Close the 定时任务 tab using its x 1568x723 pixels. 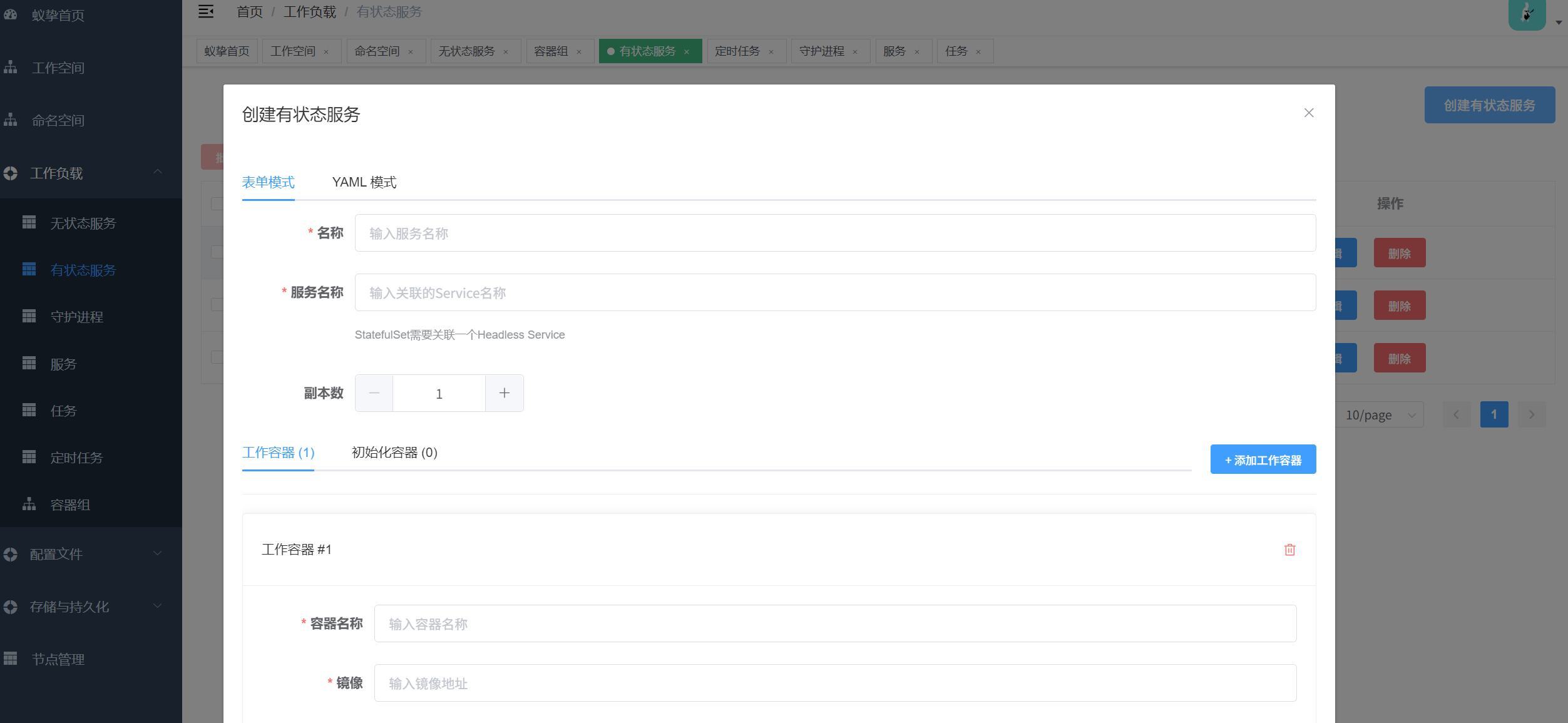[771, 52]
